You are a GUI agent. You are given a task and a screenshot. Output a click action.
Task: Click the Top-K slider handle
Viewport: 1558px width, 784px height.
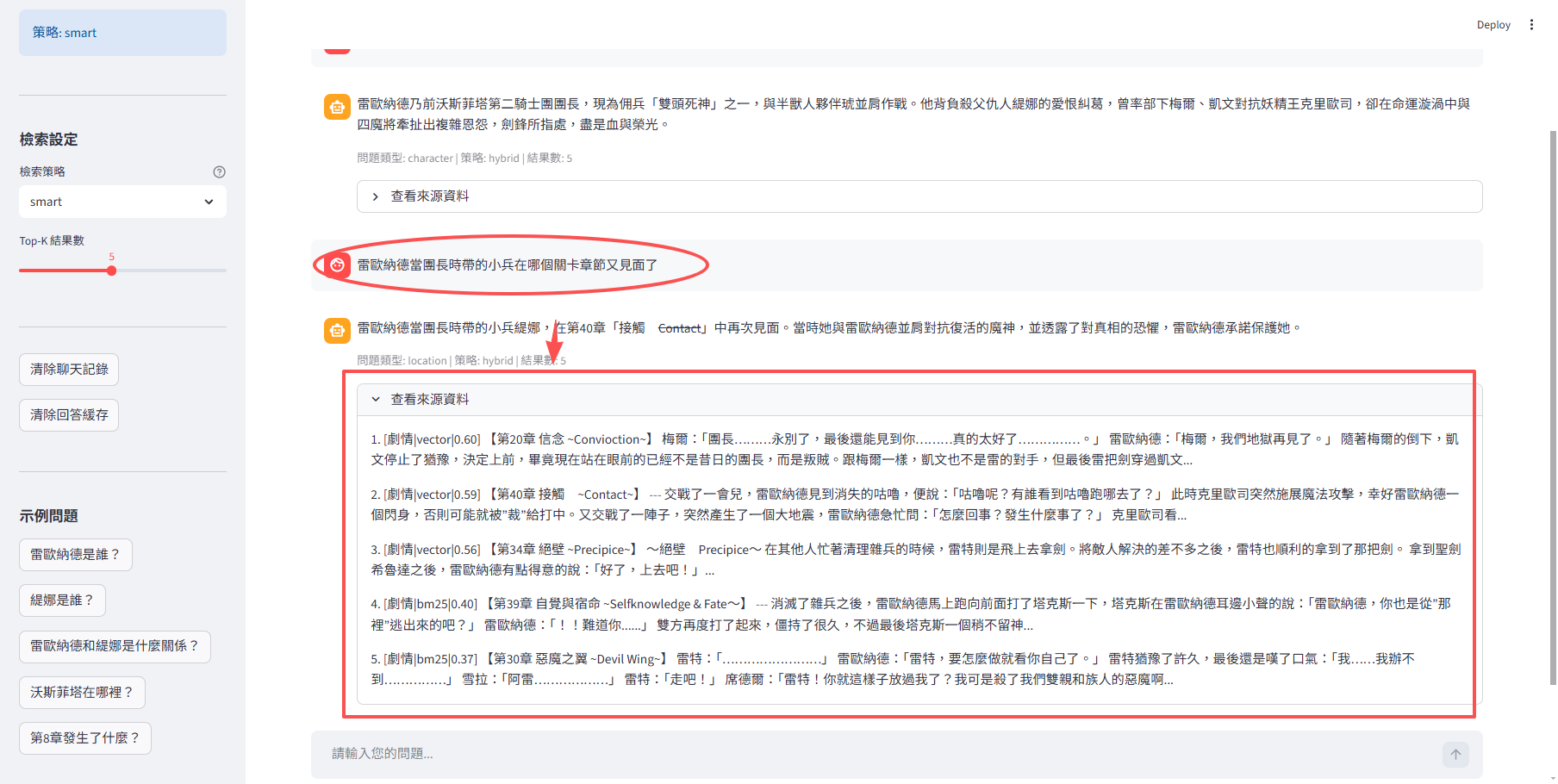pyautogui.click(x=112, y=271)
